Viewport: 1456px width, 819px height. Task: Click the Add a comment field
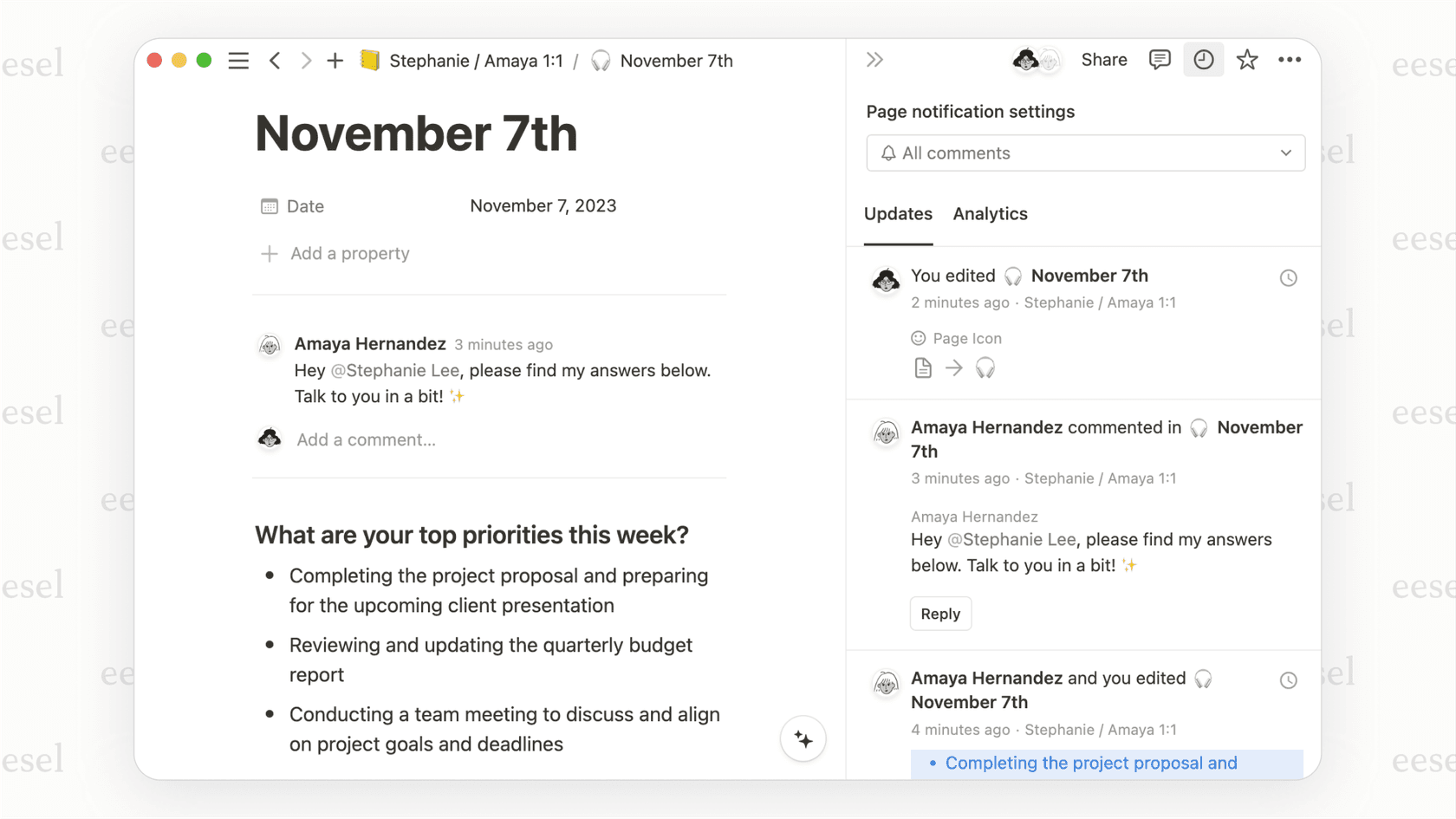pyautogui.click(x=366, y=439)
